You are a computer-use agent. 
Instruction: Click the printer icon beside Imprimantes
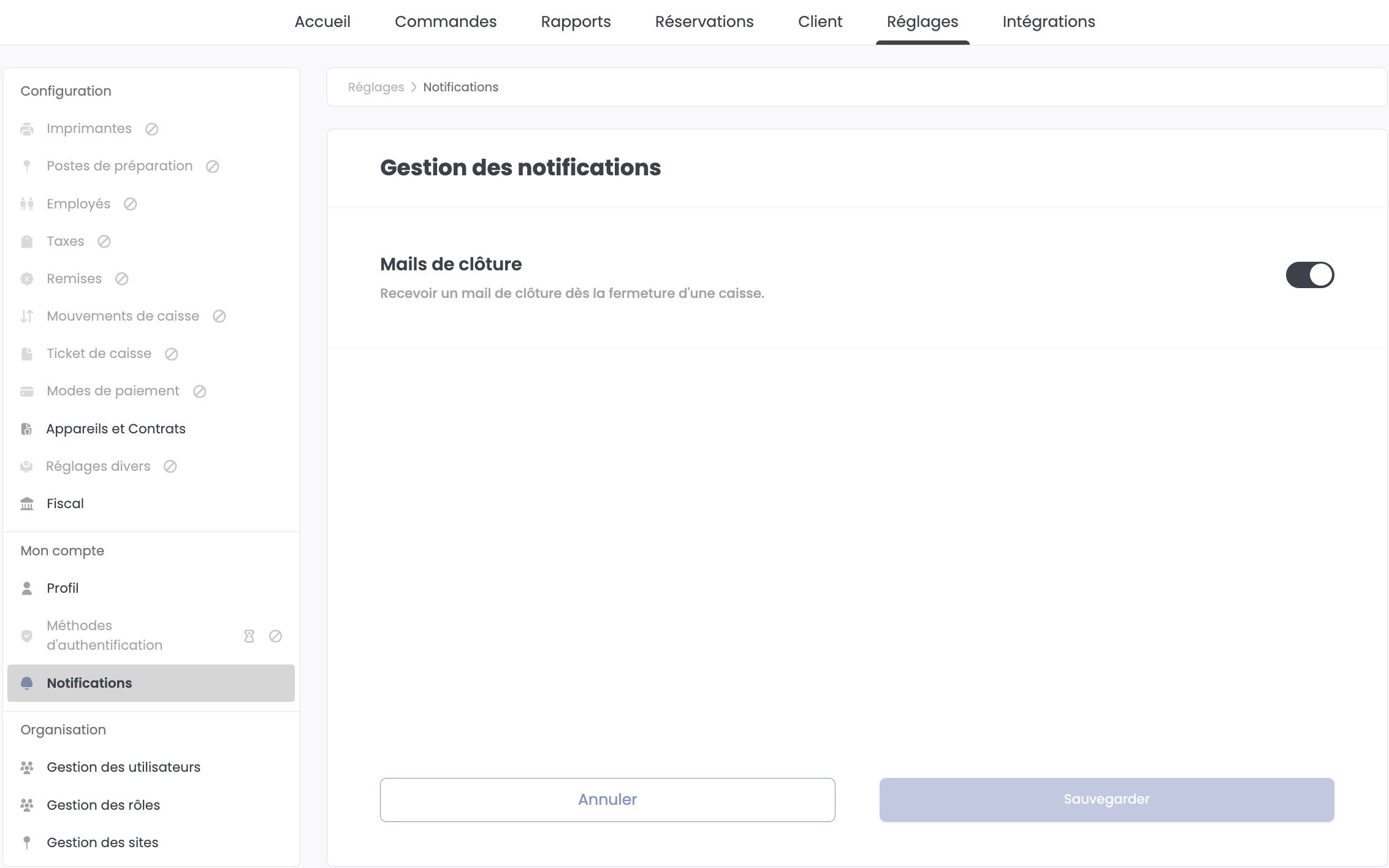point(27,129)
